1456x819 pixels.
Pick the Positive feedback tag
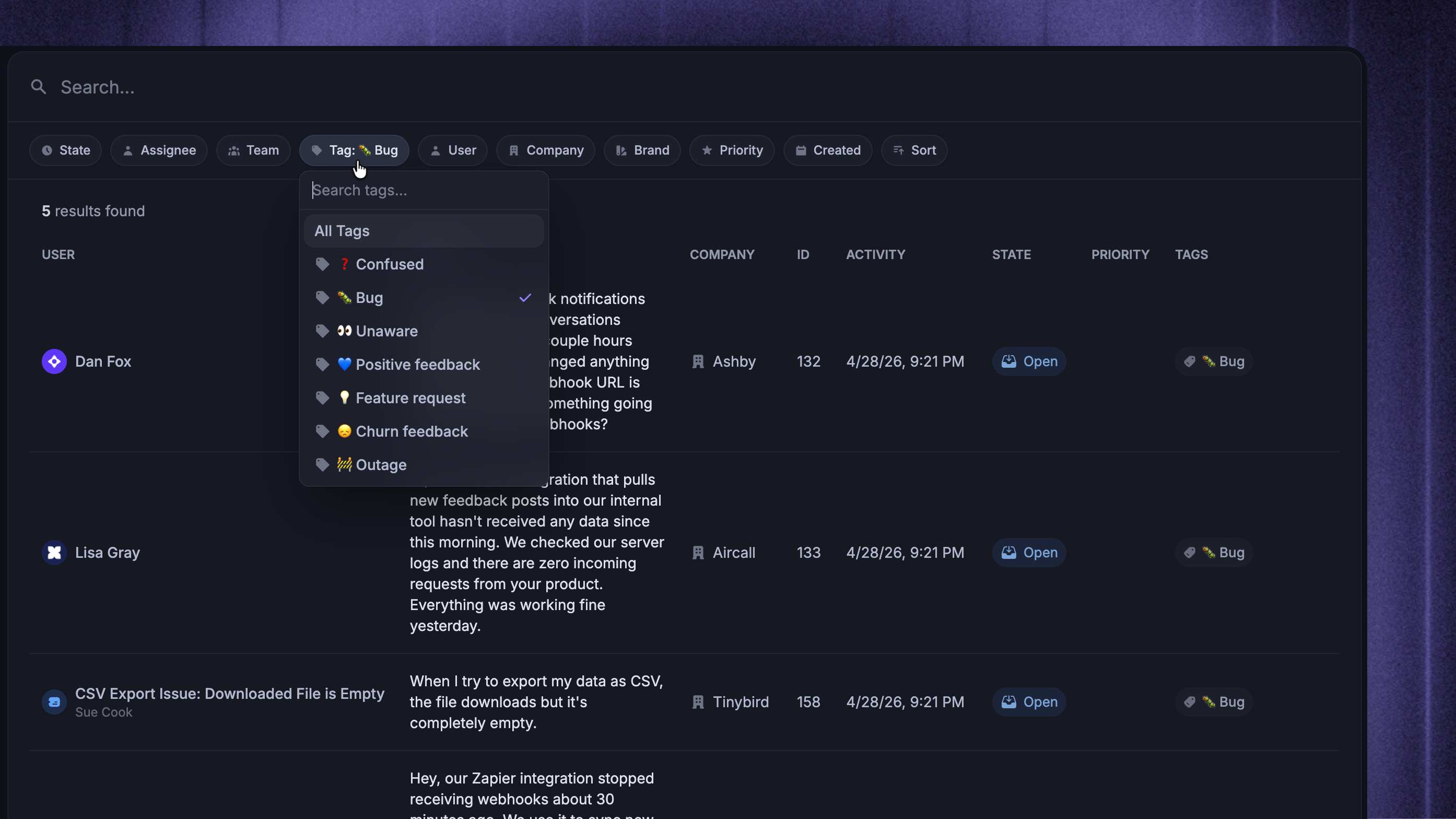424,365
